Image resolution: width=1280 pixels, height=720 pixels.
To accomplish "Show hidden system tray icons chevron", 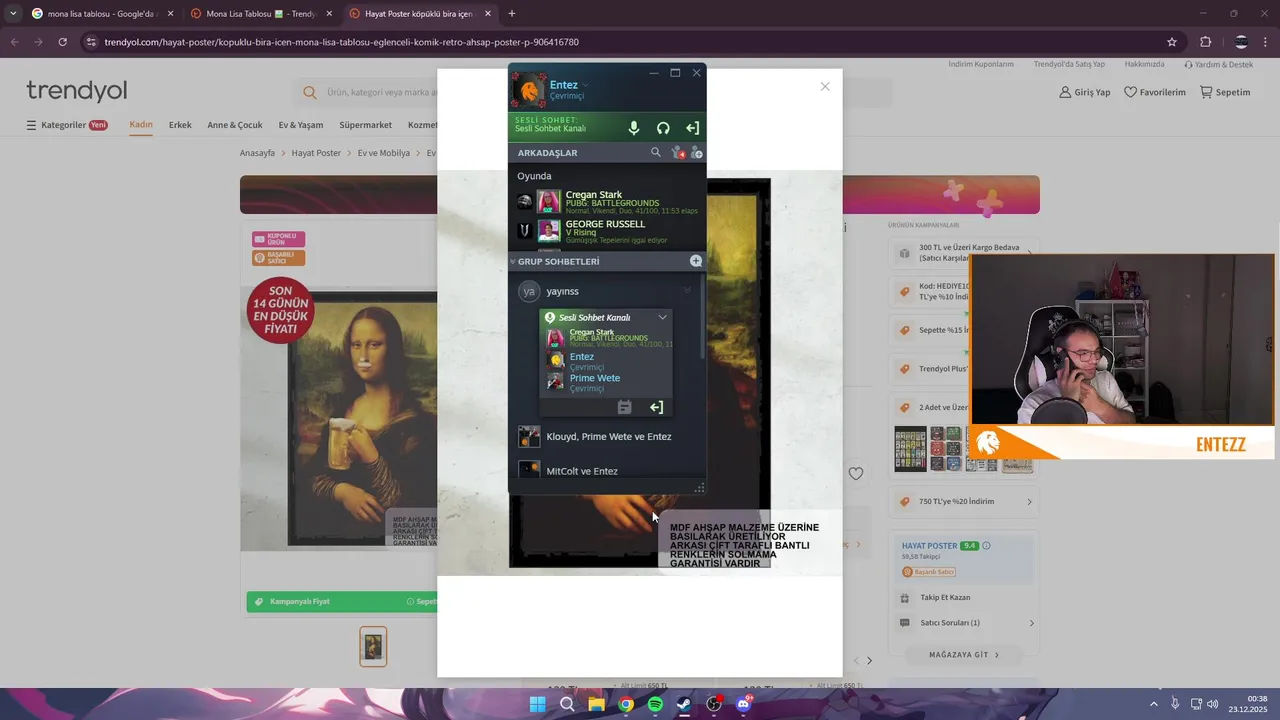I will pos(1153,704).
